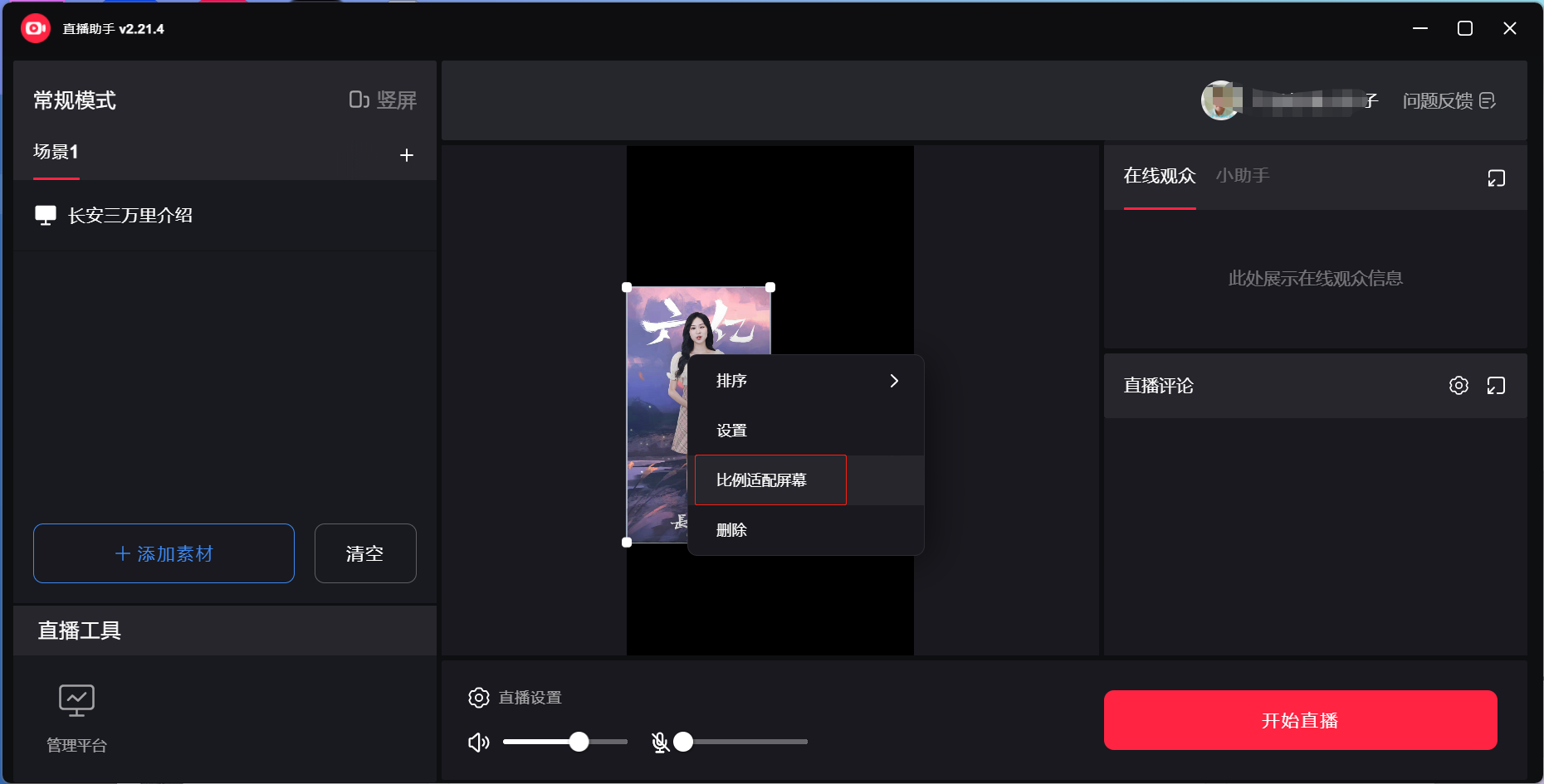Click the 直播工具 section header
Screen dimensions: 1544x784
[80, 631]
